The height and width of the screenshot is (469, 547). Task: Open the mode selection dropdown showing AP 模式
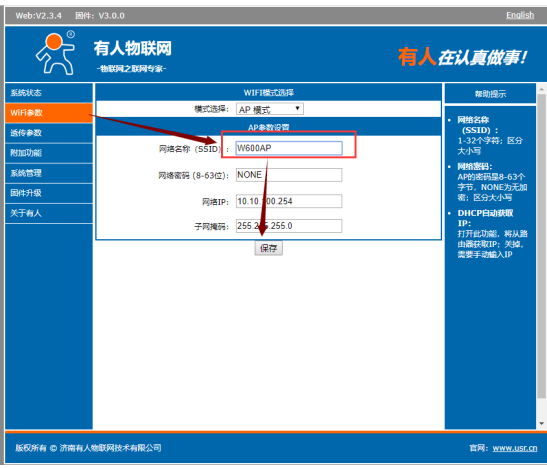point(270,109)
